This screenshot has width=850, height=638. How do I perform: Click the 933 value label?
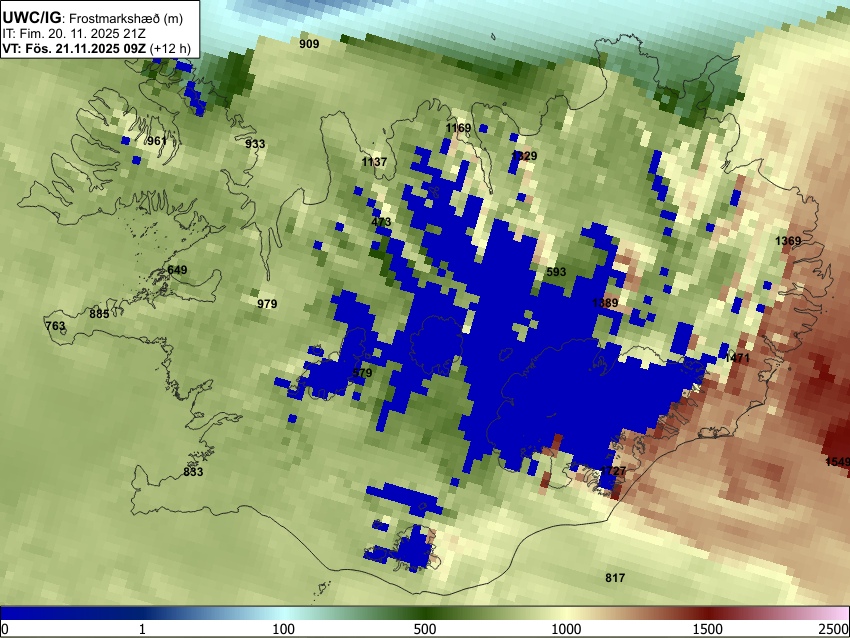(255, 144)
